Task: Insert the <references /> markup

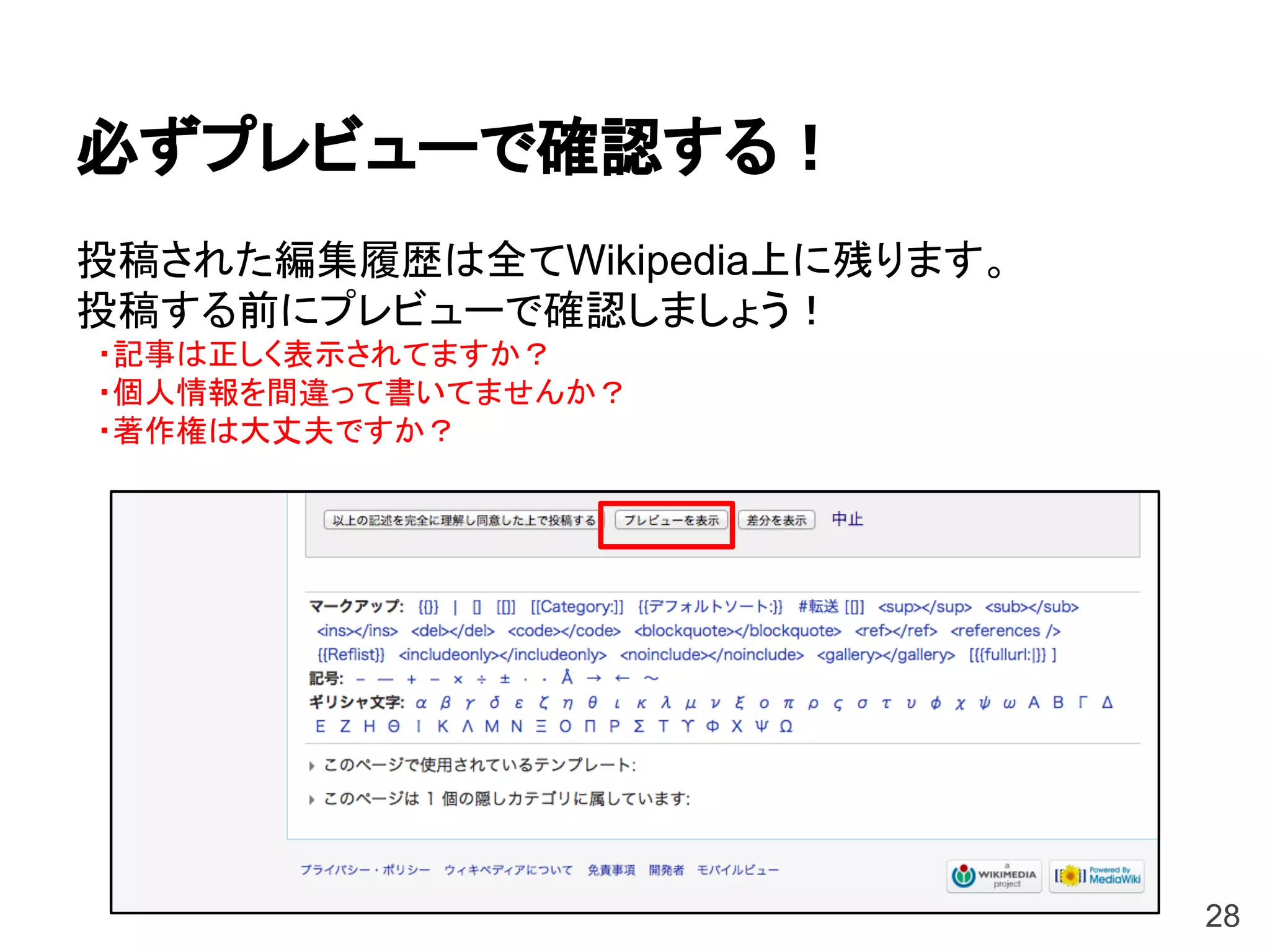Action: click(x=1005, y=631)
